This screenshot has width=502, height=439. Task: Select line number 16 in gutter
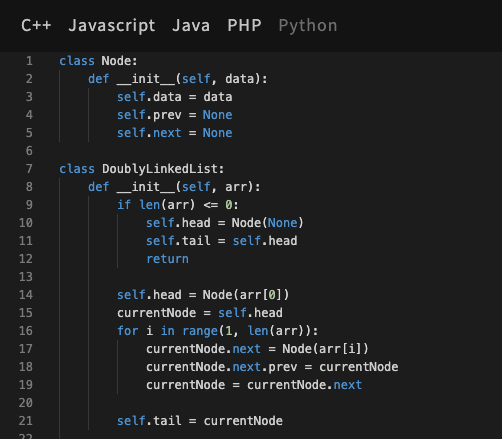click(x=26, y=331)
